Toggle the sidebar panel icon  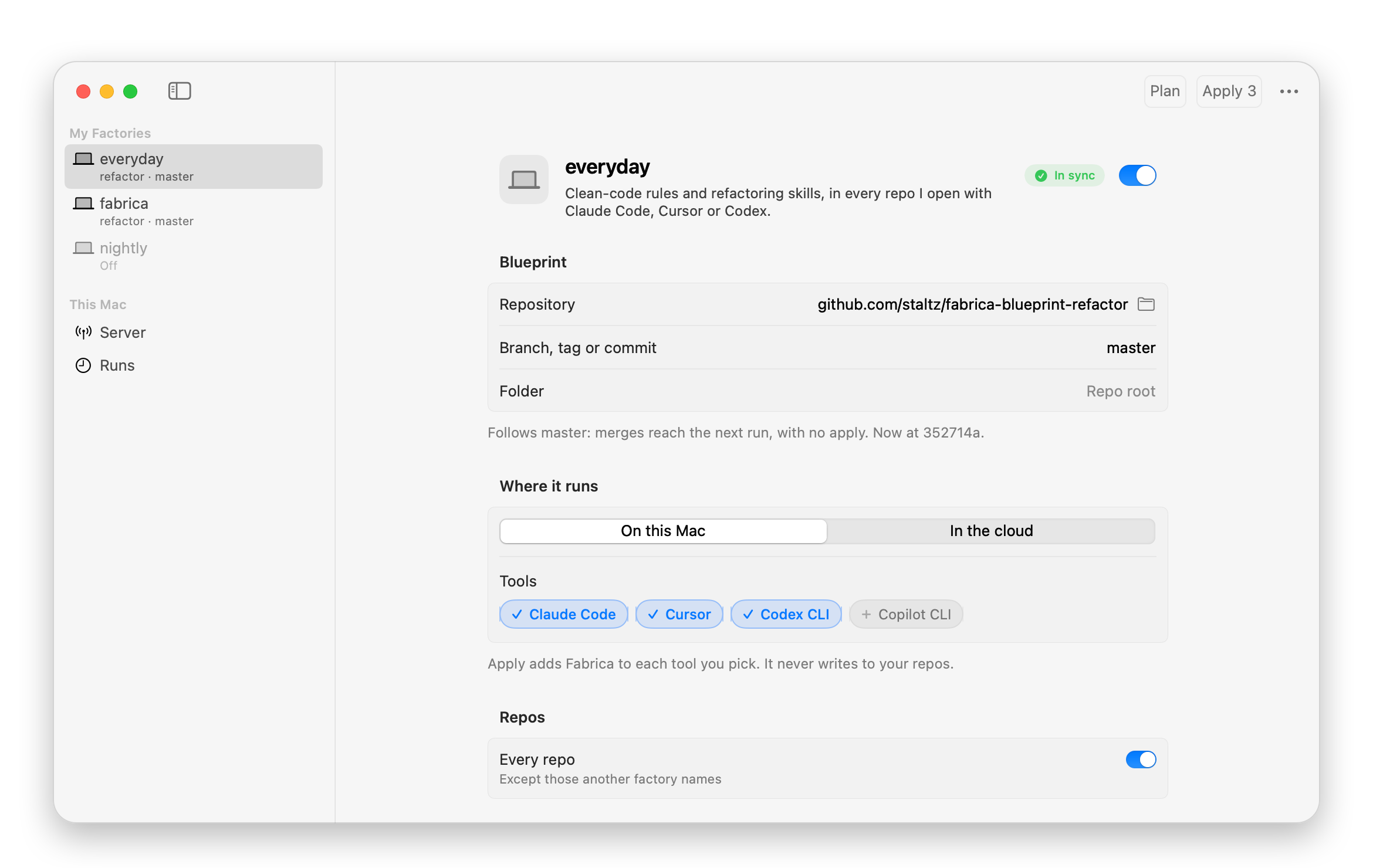[x=180, y=91]
